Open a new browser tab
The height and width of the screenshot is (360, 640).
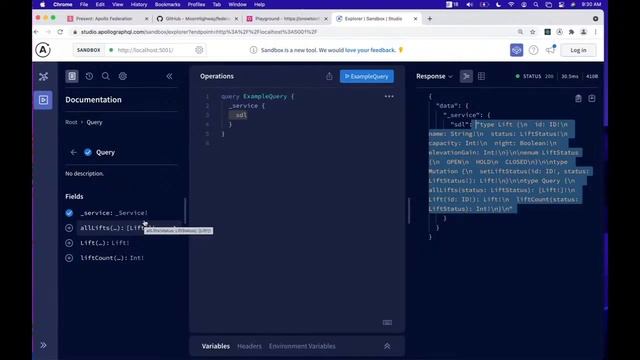[x=429, y=19]
